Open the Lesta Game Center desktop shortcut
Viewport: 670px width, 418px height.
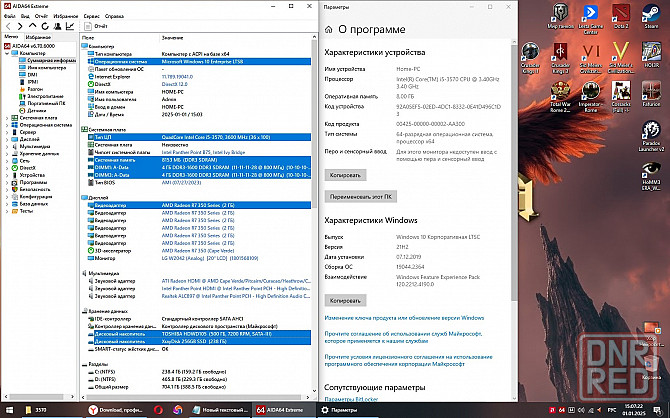[591, 18]
